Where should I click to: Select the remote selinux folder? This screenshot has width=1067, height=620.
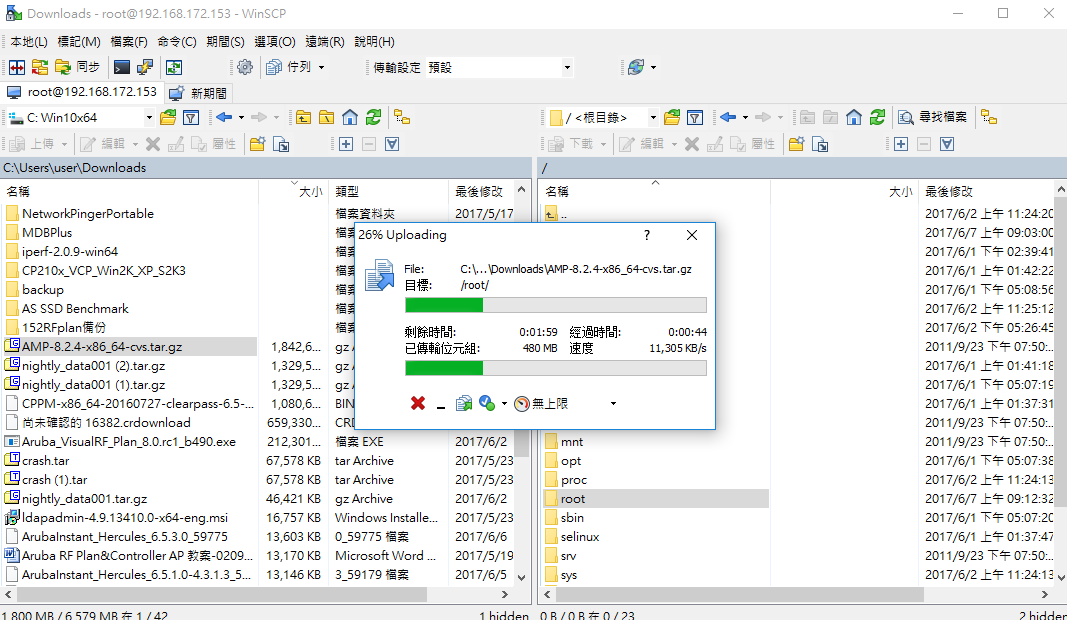[580, 537]
